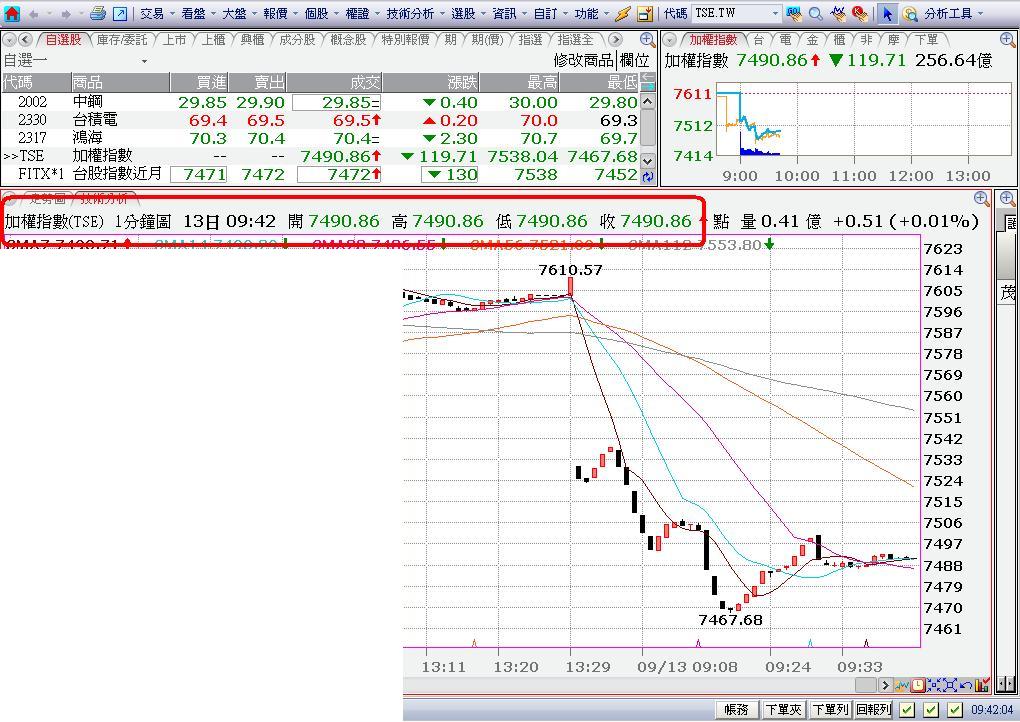This screenshot has width=1020, height=722.
Task: Select the arrow pointer tool
Action: [887, 13]
